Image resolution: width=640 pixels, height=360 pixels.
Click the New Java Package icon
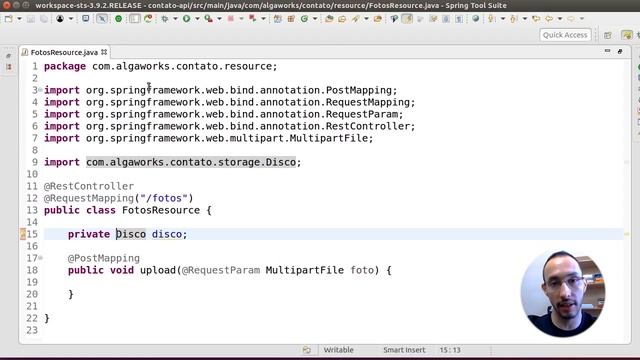tap(278, 19)
